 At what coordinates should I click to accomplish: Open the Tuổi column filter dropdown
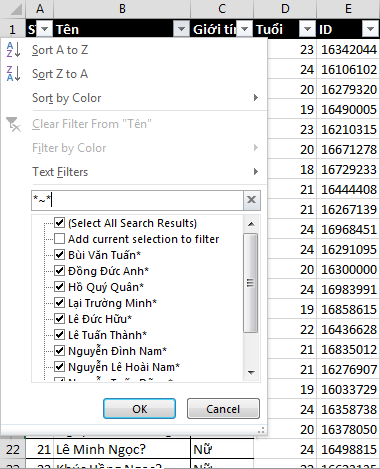coord(307,29)
